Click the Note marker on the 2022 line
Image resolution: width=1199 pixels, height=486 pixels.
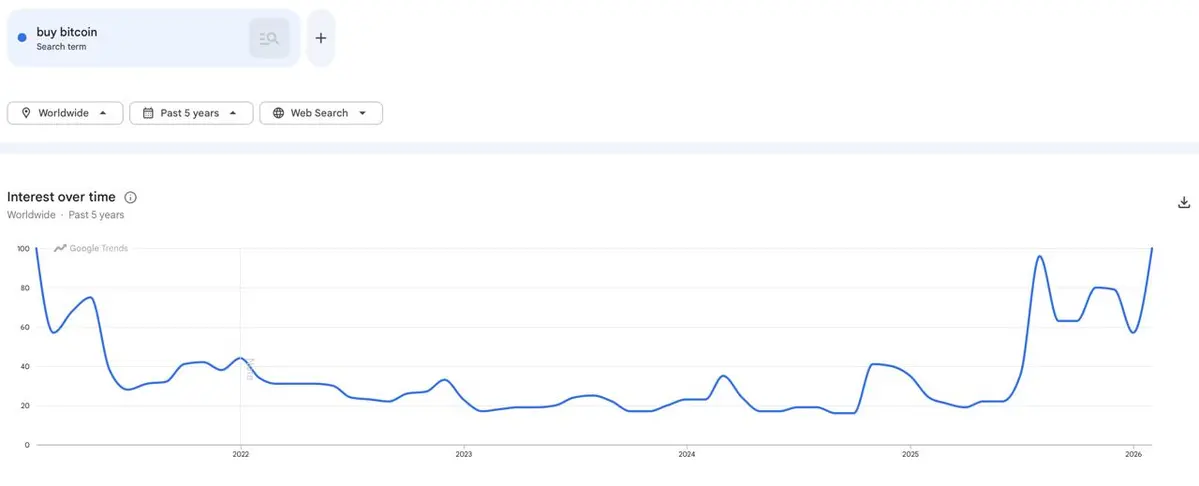[x=250, y=369]
